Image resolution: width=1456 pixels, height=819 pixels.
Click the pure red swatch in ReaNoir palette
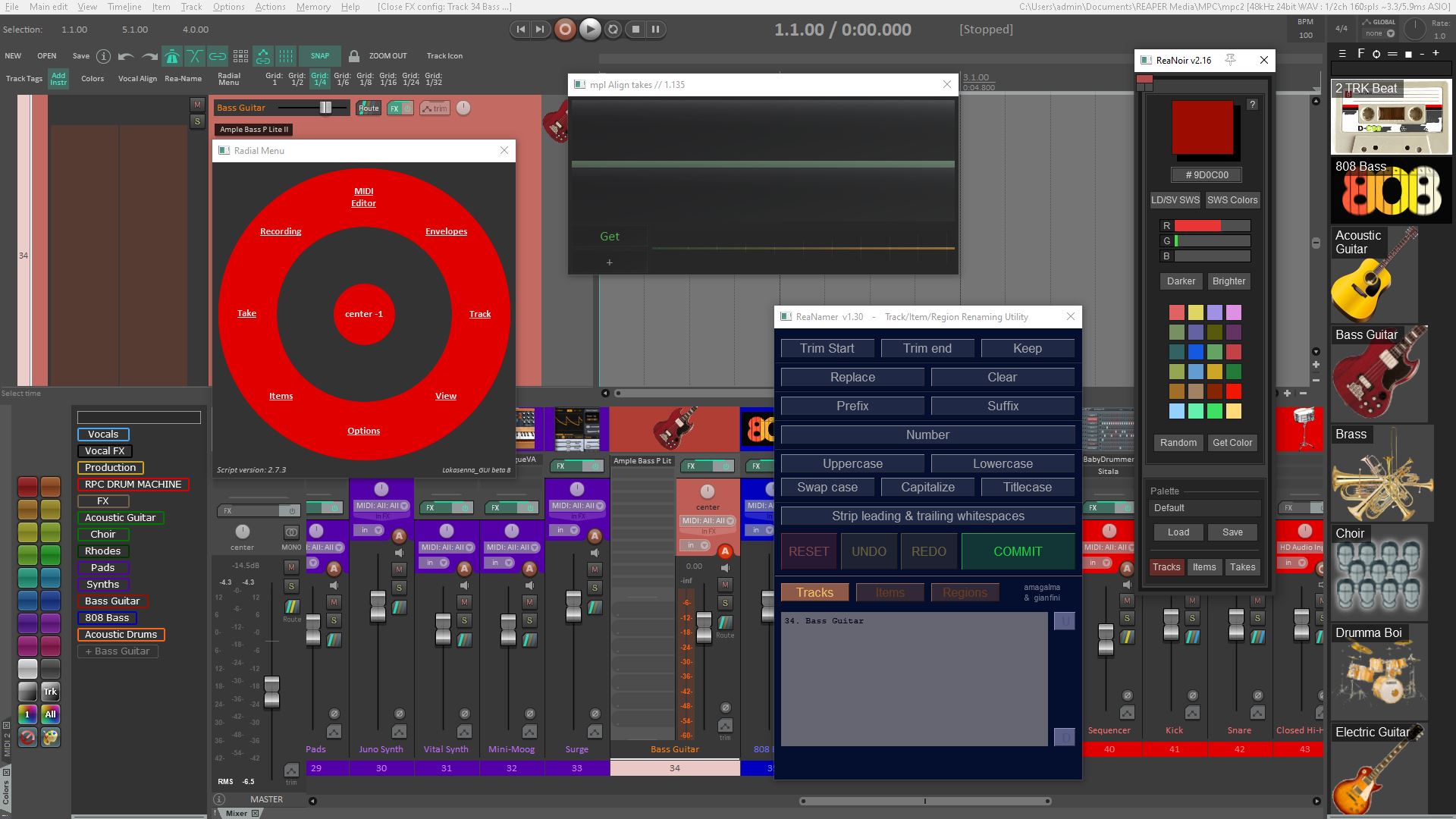[x=1234, y=391]
